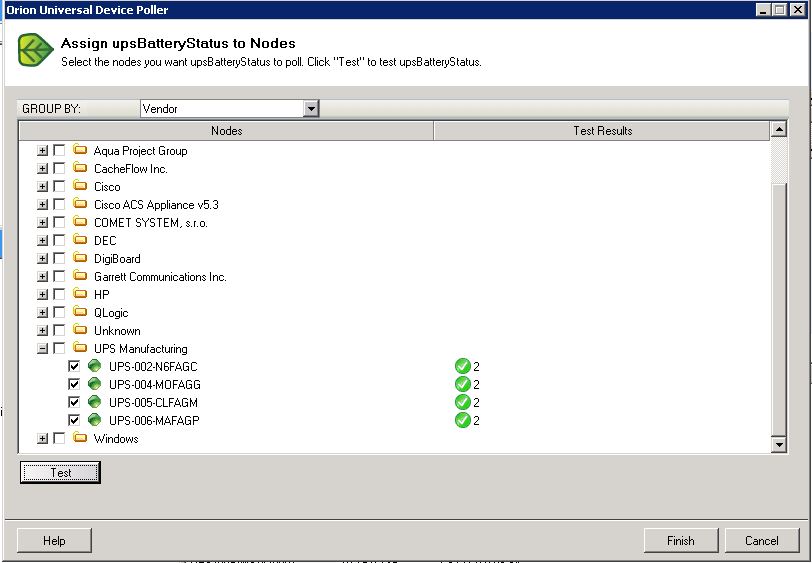812x563 pixels.
Task: Click the HP folder icon
Action: coord(80,294)
